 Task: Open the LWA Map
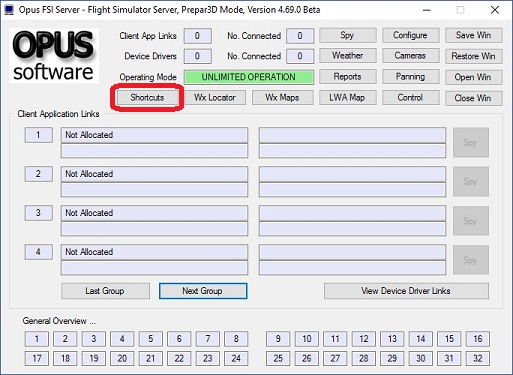(x=347, y=98)
